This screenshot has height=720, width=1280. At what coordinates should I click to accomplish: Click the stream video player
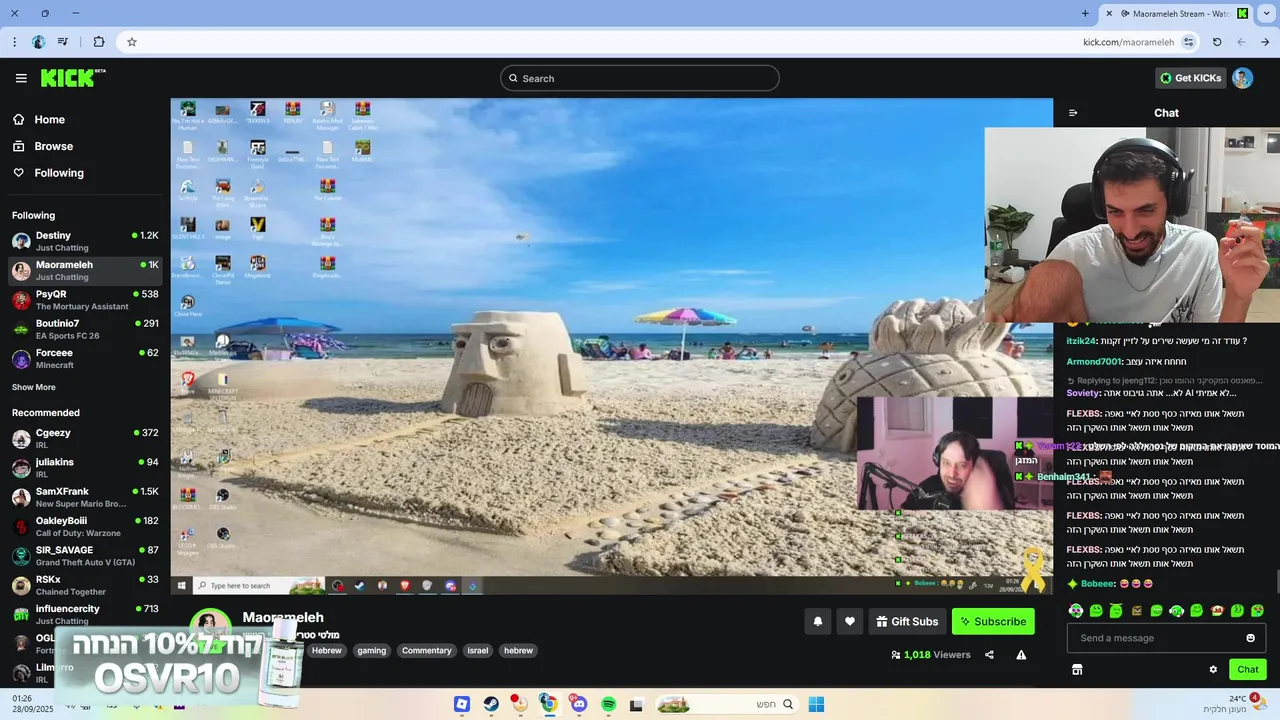pyautogui.click(x=611, y=346)
